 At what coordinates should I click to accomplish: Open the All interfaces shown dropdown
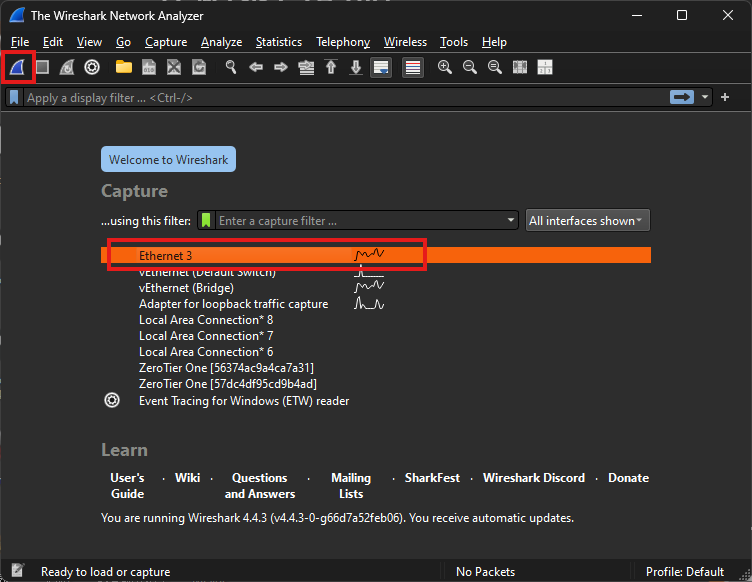588,221
